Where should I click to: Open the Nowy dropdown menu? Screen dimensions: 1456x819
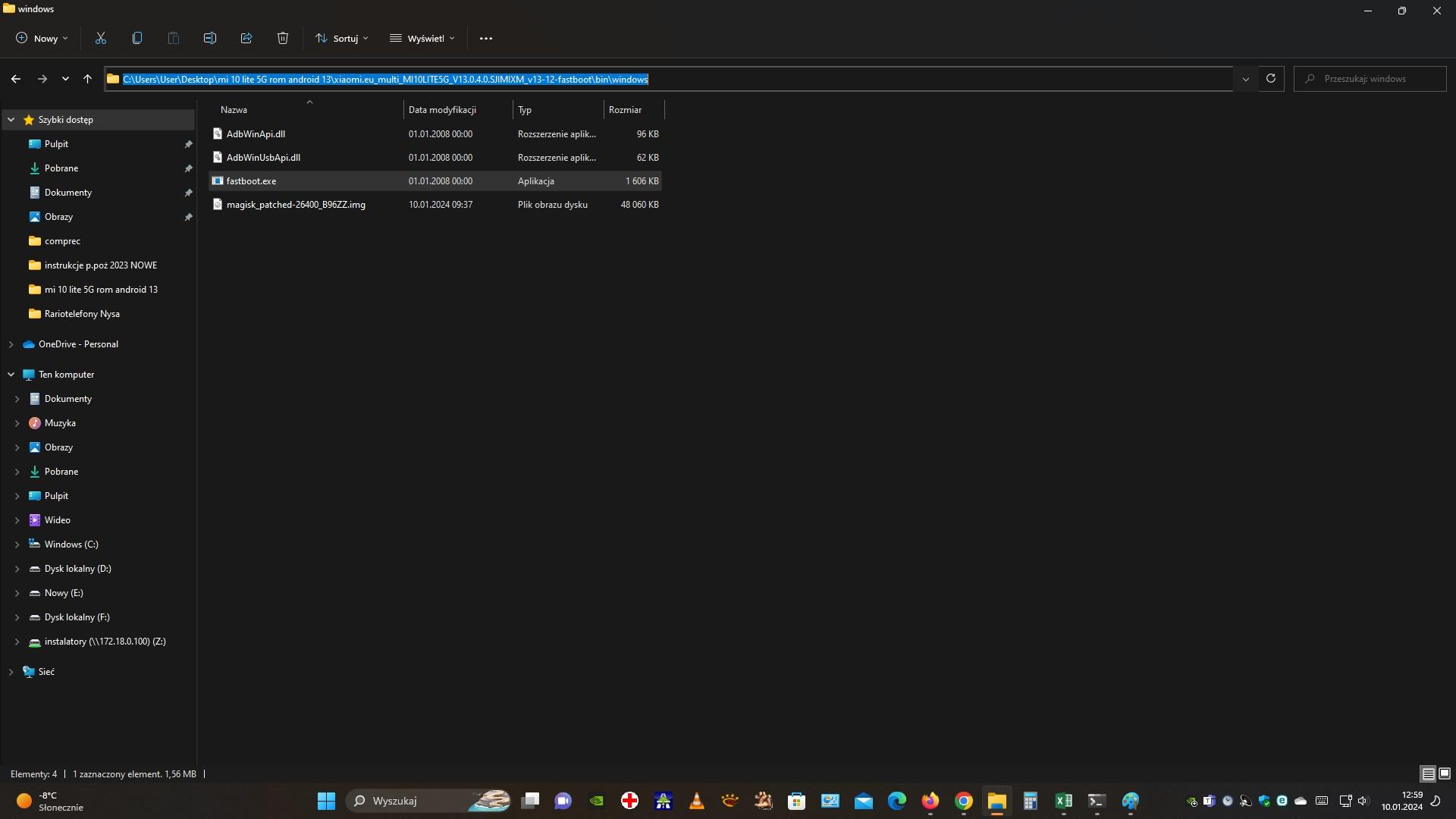tap(42, 38)
